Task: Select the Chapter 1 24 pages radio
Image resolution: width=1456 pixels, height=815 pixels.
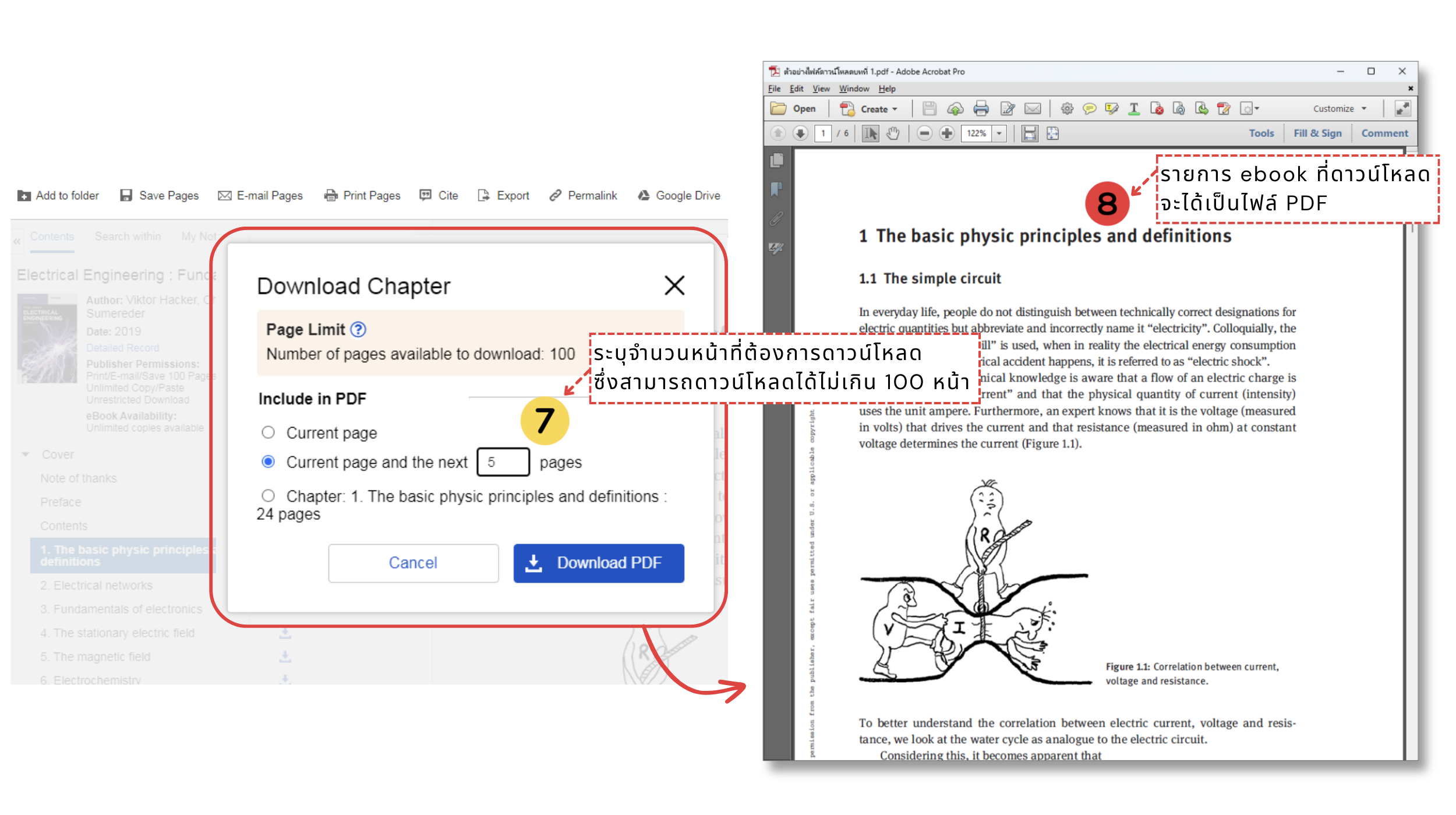Action: click(x=268, y=496)
